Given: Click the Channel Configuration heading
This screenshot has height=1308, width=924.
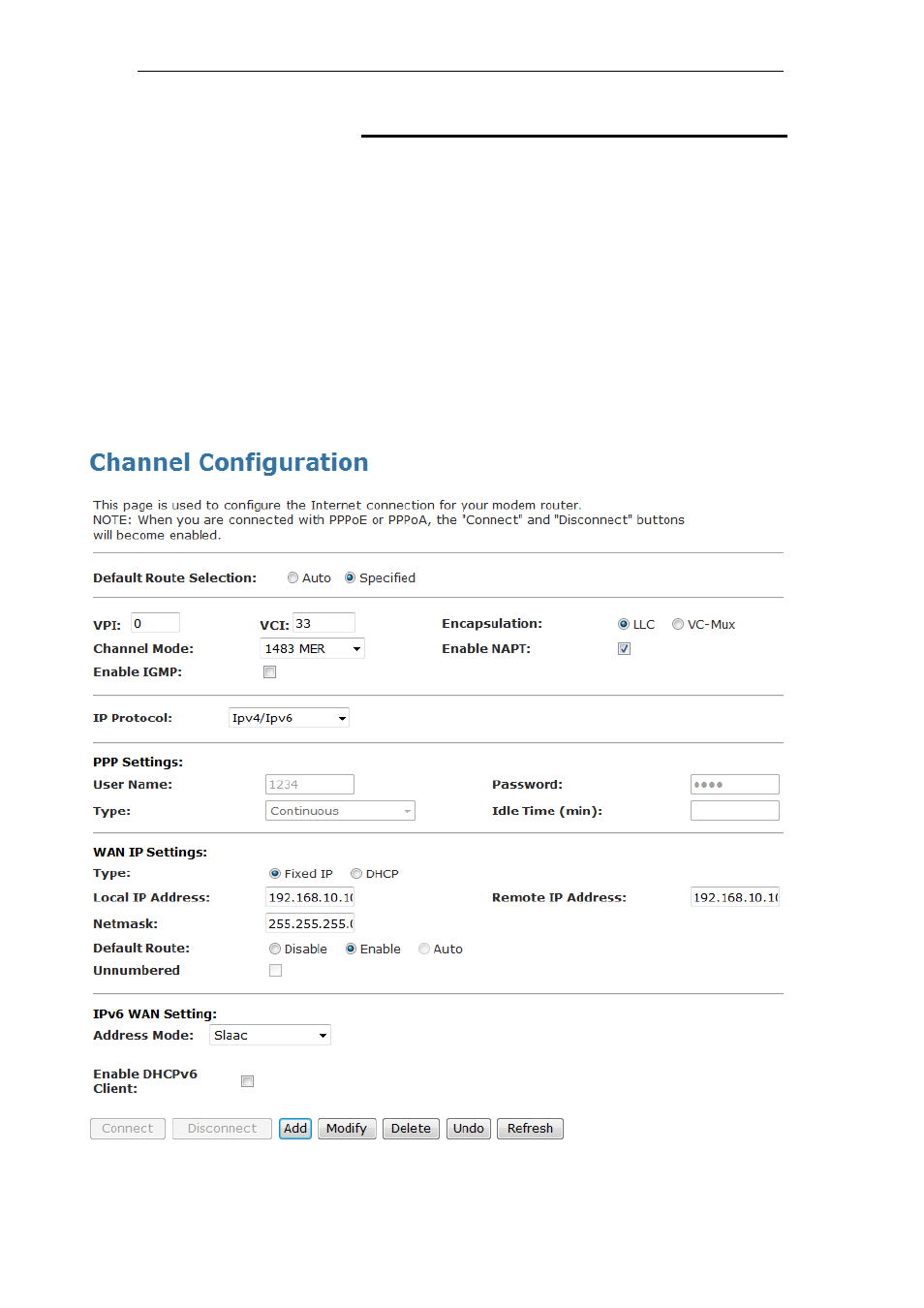Looking at the screenshot, I should (x=229, y=463).
